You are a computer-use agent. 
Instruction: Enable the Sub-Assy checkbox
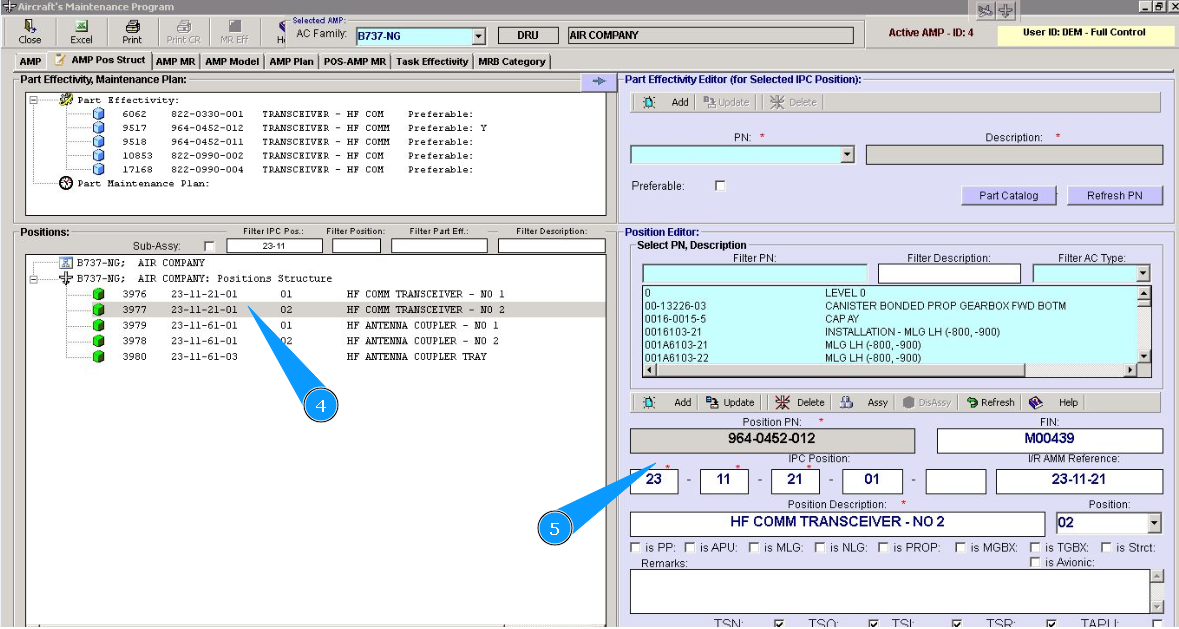(x=209, y=246)
